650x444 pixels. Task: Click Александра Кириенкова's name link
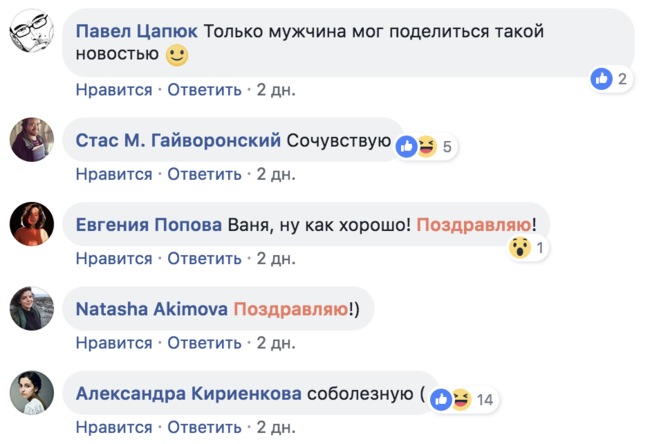point(189,394)
